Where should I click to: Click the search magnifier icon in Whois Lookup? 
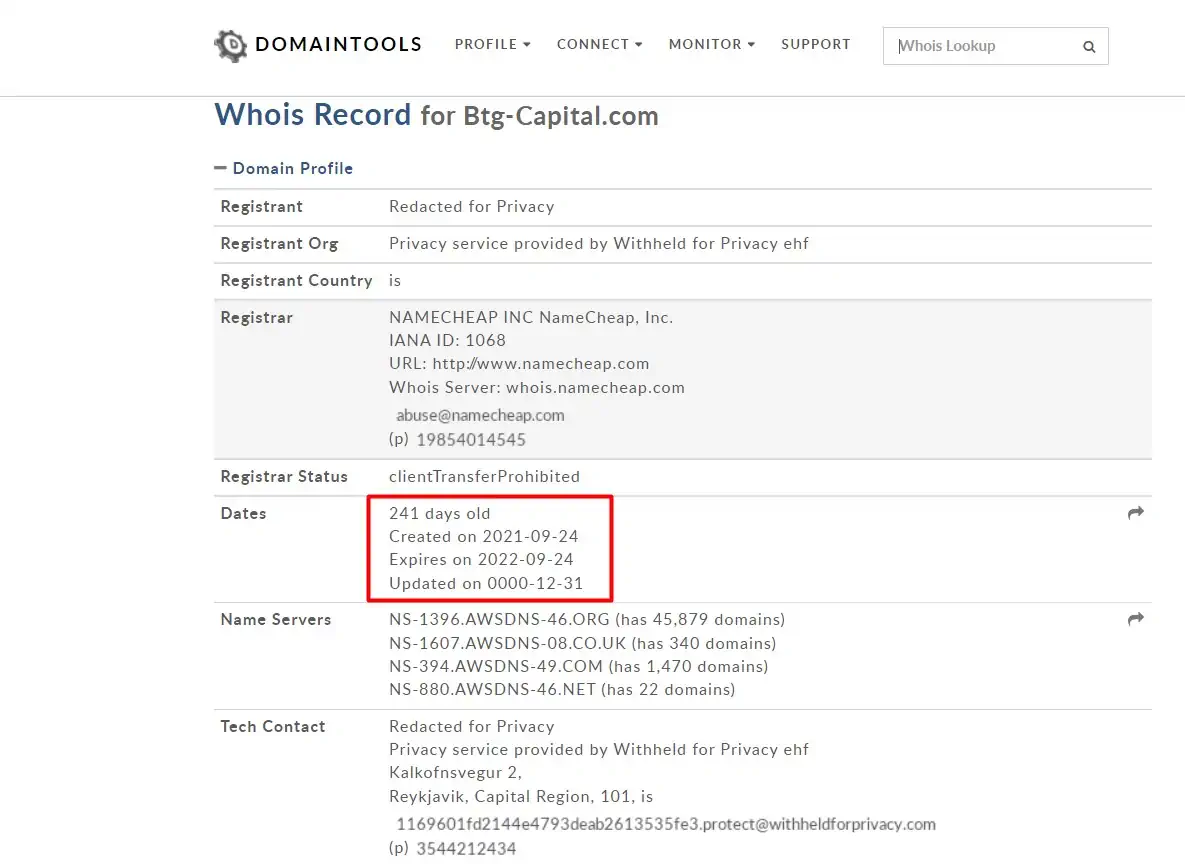coord(1089,47)
